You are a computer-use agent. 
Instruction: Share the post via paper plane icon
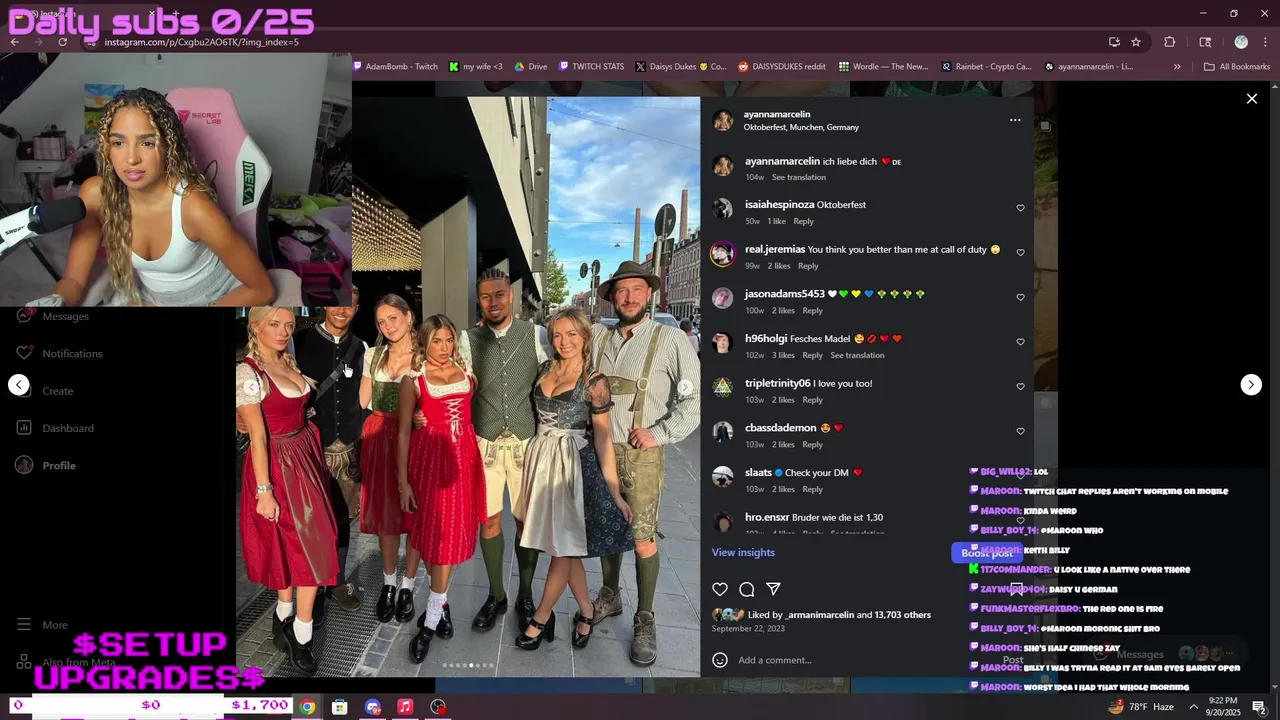[773, 589]
